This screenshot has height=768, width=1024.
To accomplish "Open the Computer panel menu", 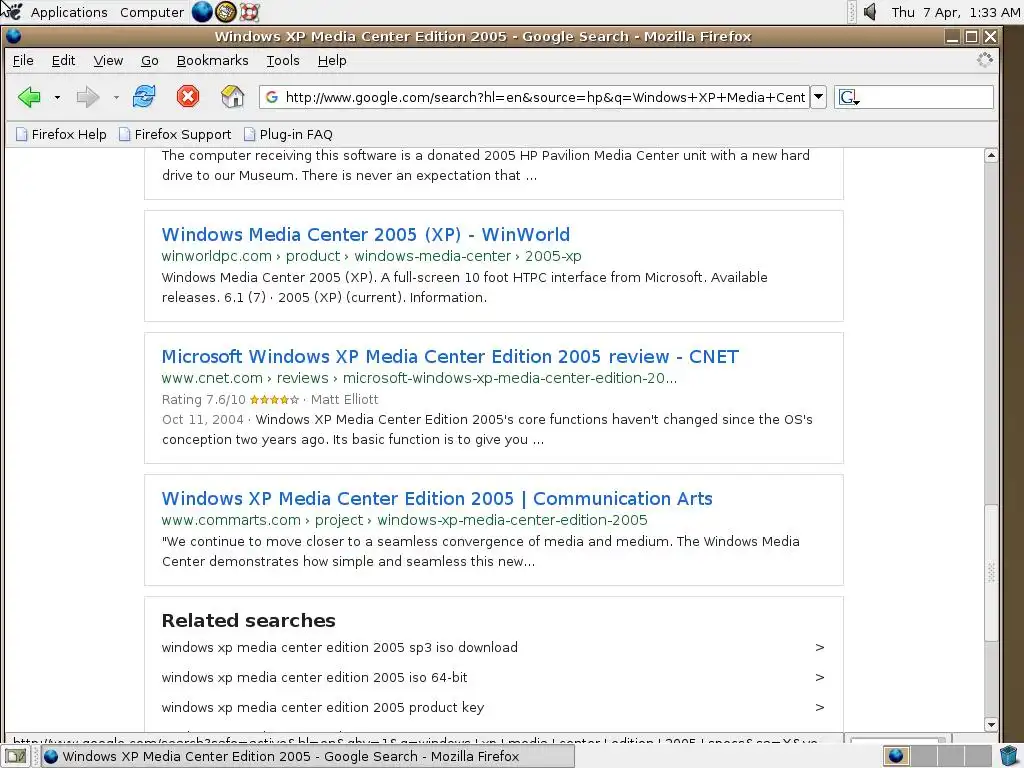I will coord(152,12).
